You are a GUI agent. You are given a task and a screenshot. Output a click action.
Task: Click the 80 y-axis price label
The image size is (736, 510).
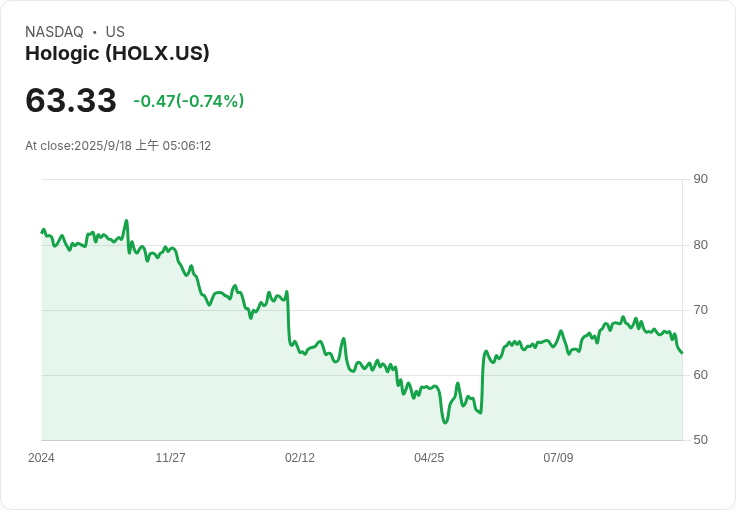click(x=700, y=245)
